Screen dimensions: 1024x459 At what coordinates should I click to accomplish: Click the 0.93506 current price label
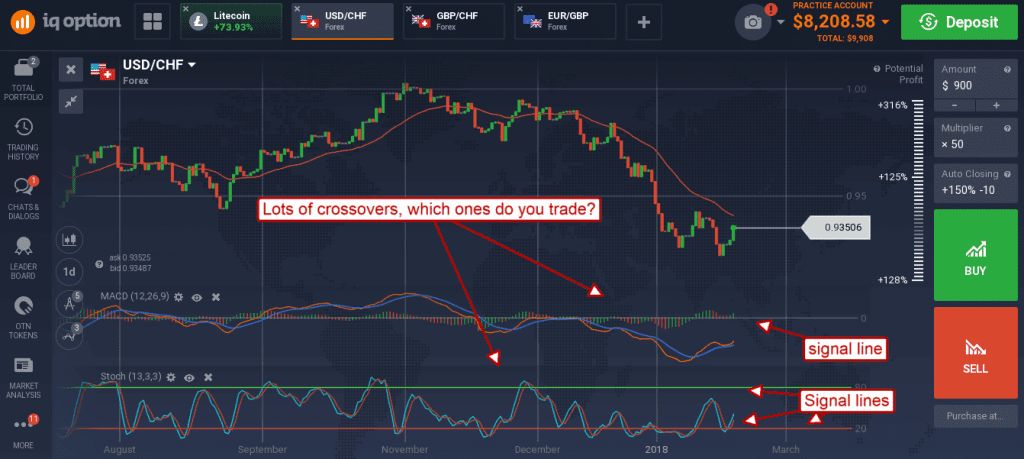[837, 228]
